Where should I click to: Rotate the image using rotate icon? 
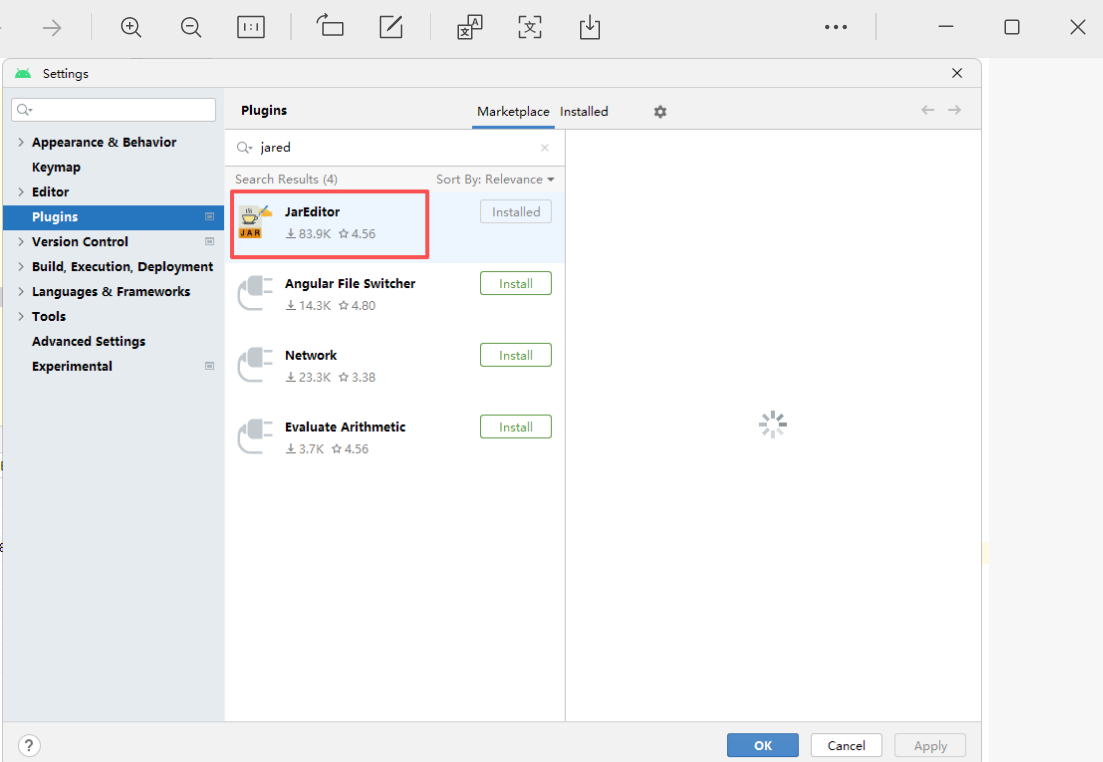tap(330, 27)
